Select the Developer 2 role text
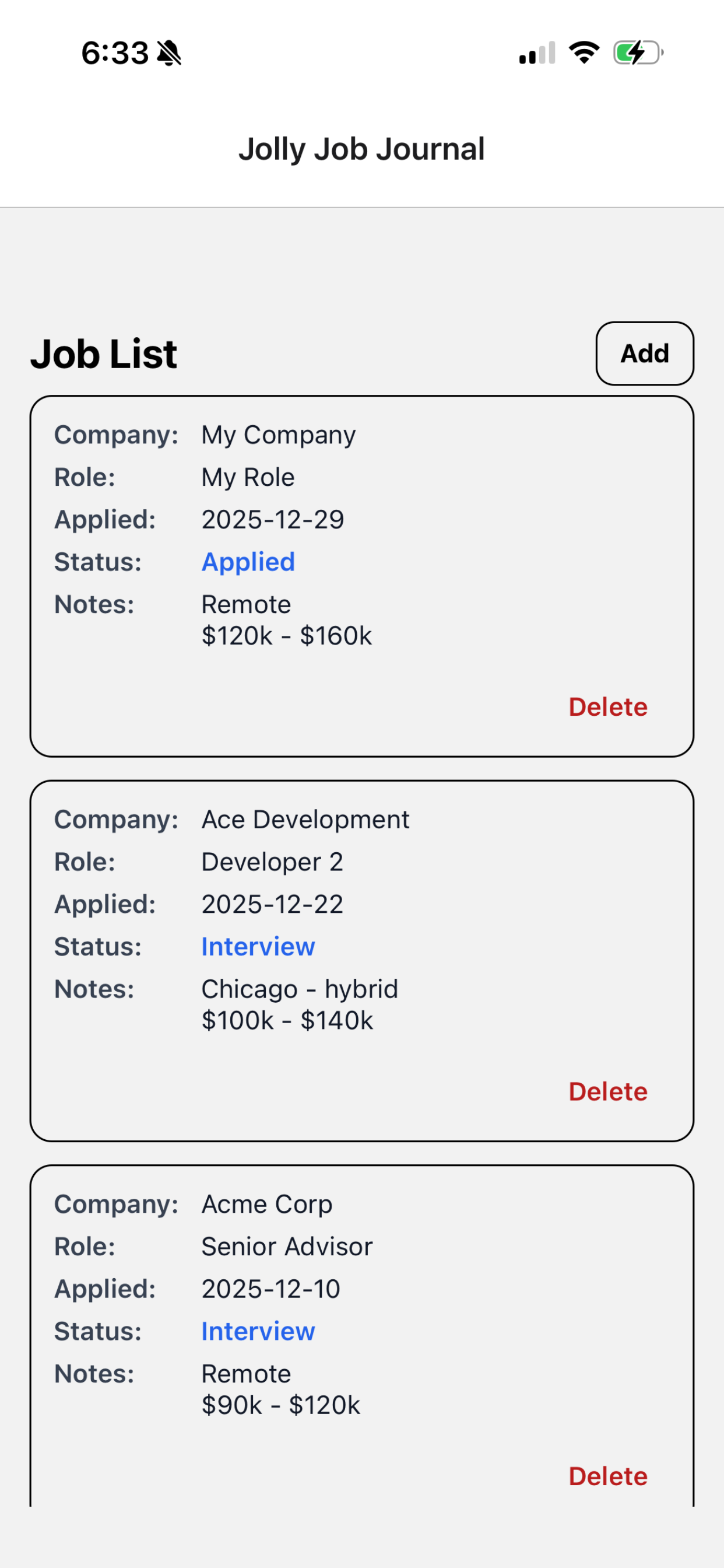The height and width of the screenshot is (1568, 724). [x=273, y=860]
